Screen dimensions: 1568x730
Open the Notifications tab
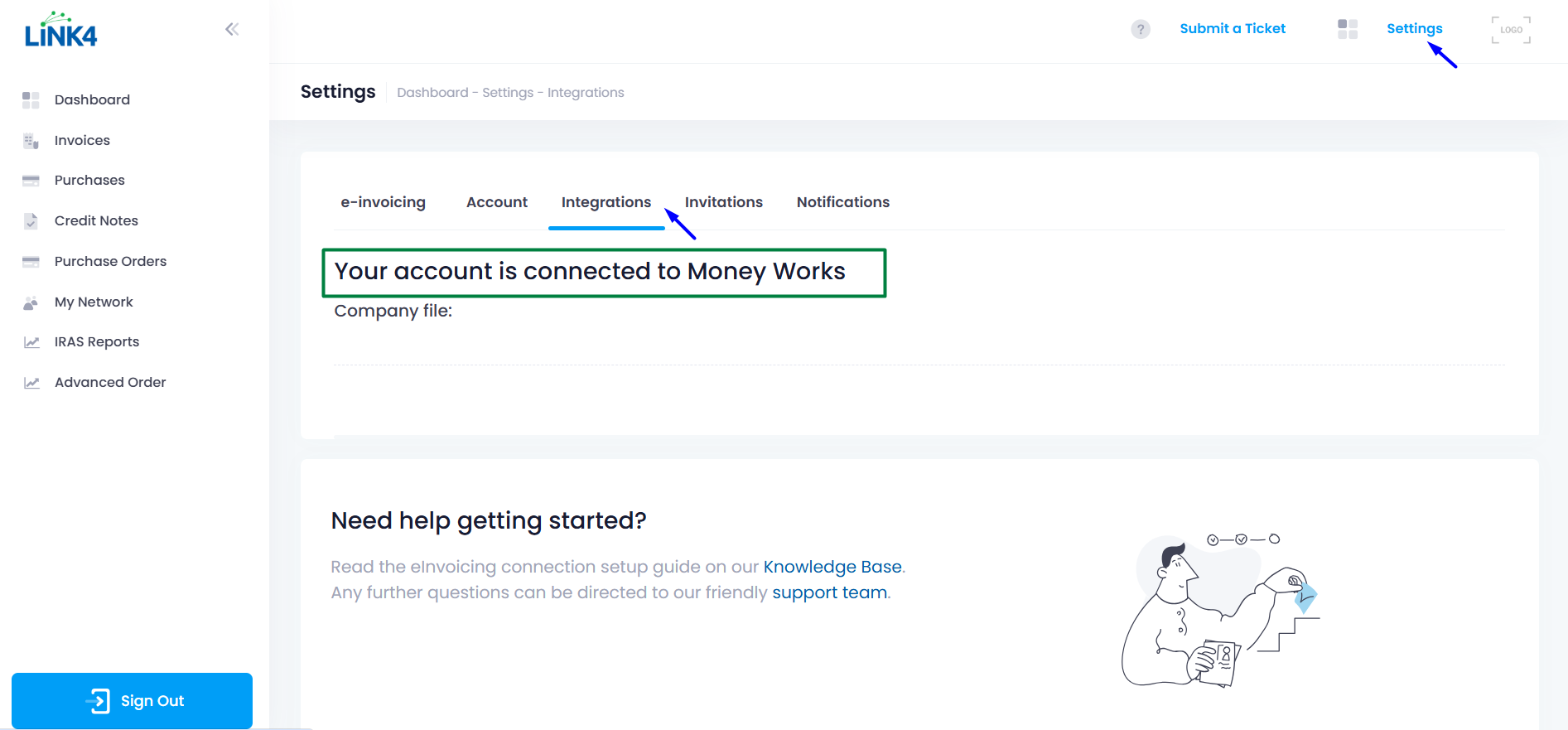(x=842, y=202)
